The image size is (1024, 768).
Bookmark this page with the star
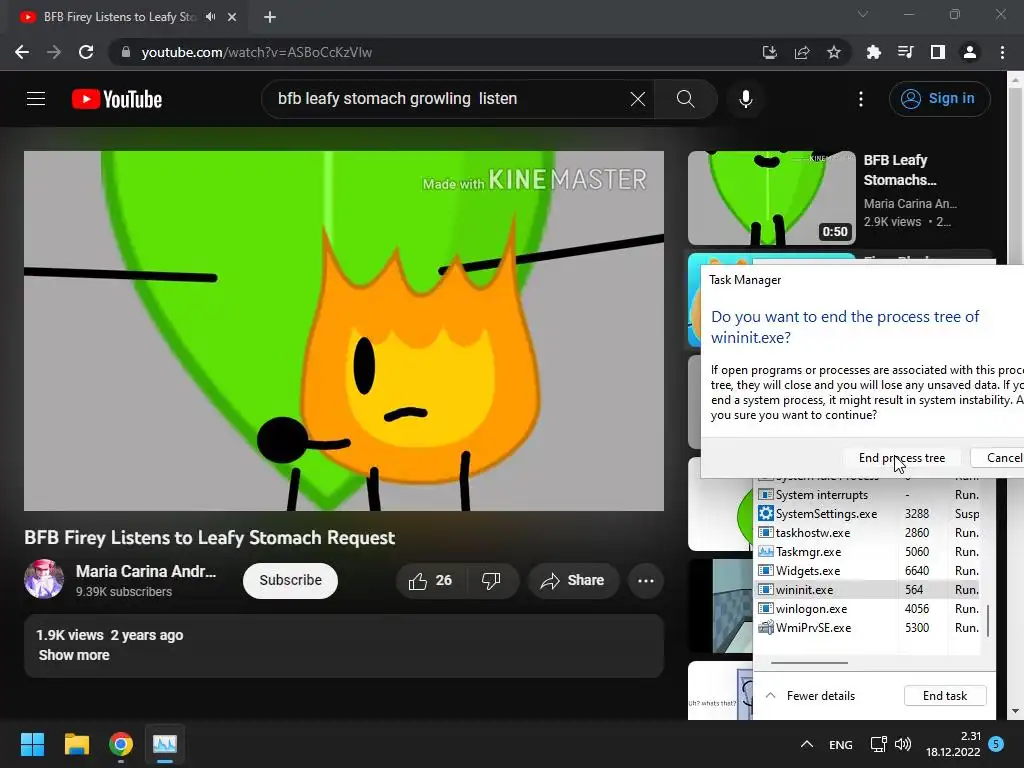[834, 52]
